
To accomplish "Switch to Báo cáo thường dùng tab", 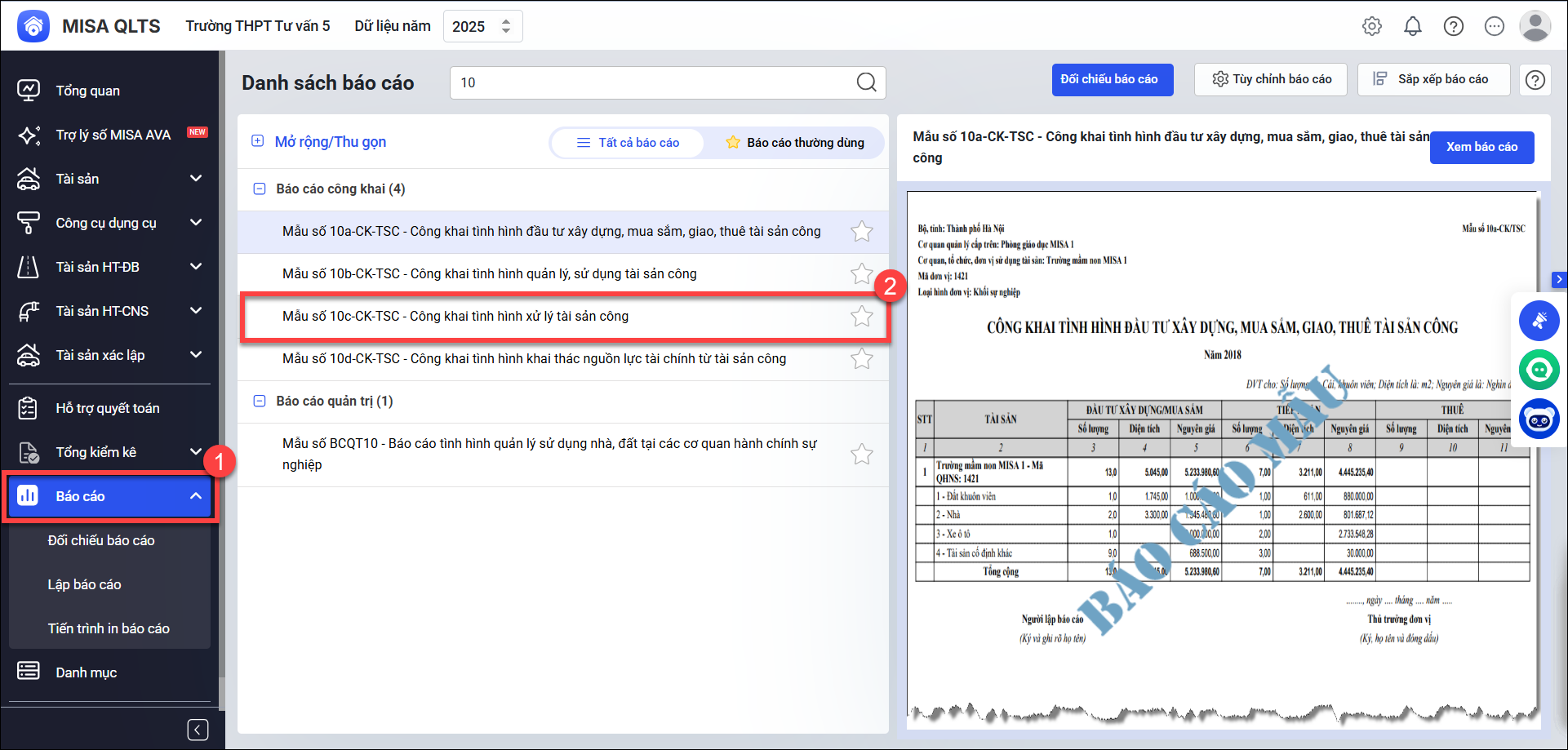I will [794, 143].
